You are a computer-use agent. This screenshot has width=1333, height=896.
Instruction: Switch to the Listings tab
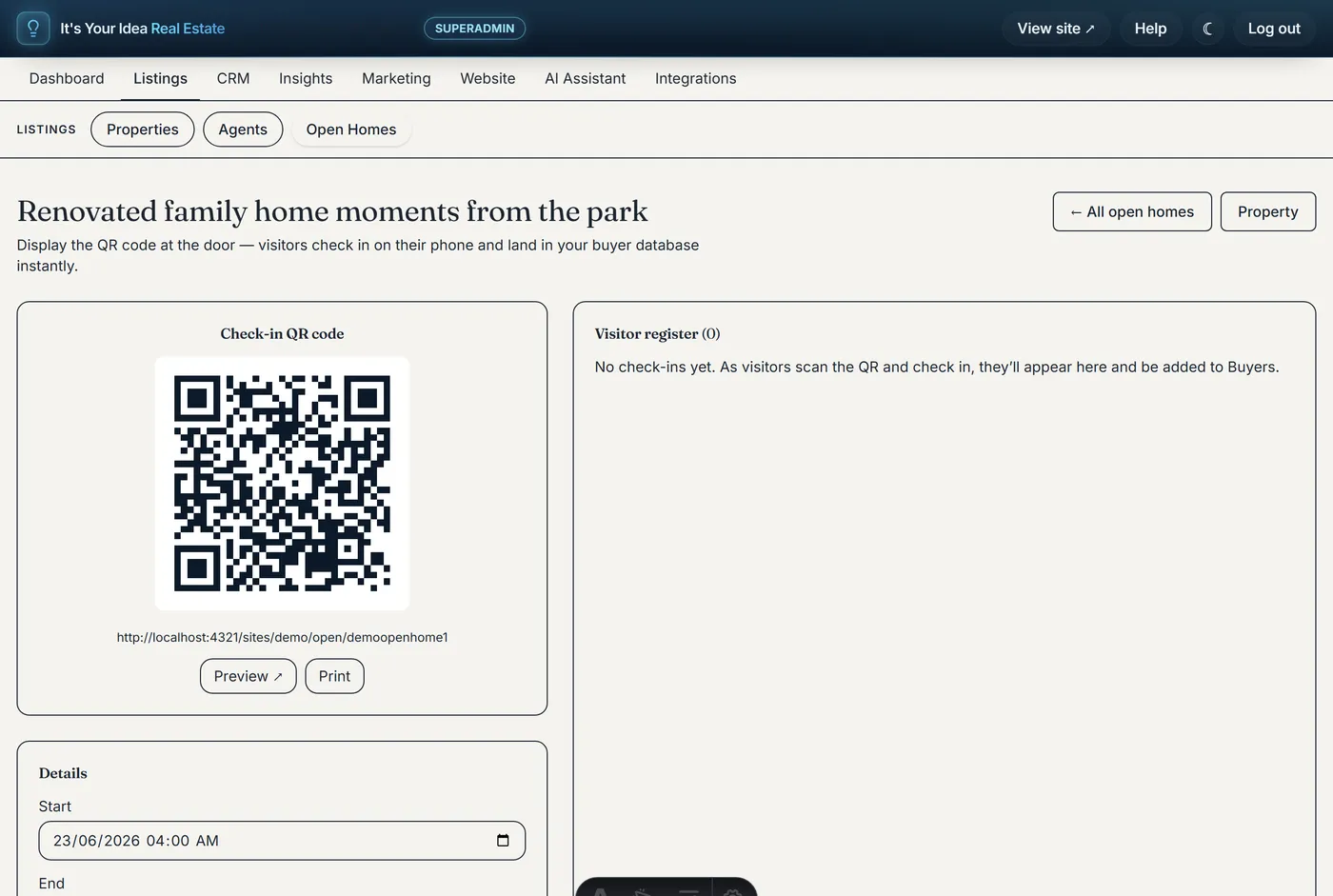[160, 78]
